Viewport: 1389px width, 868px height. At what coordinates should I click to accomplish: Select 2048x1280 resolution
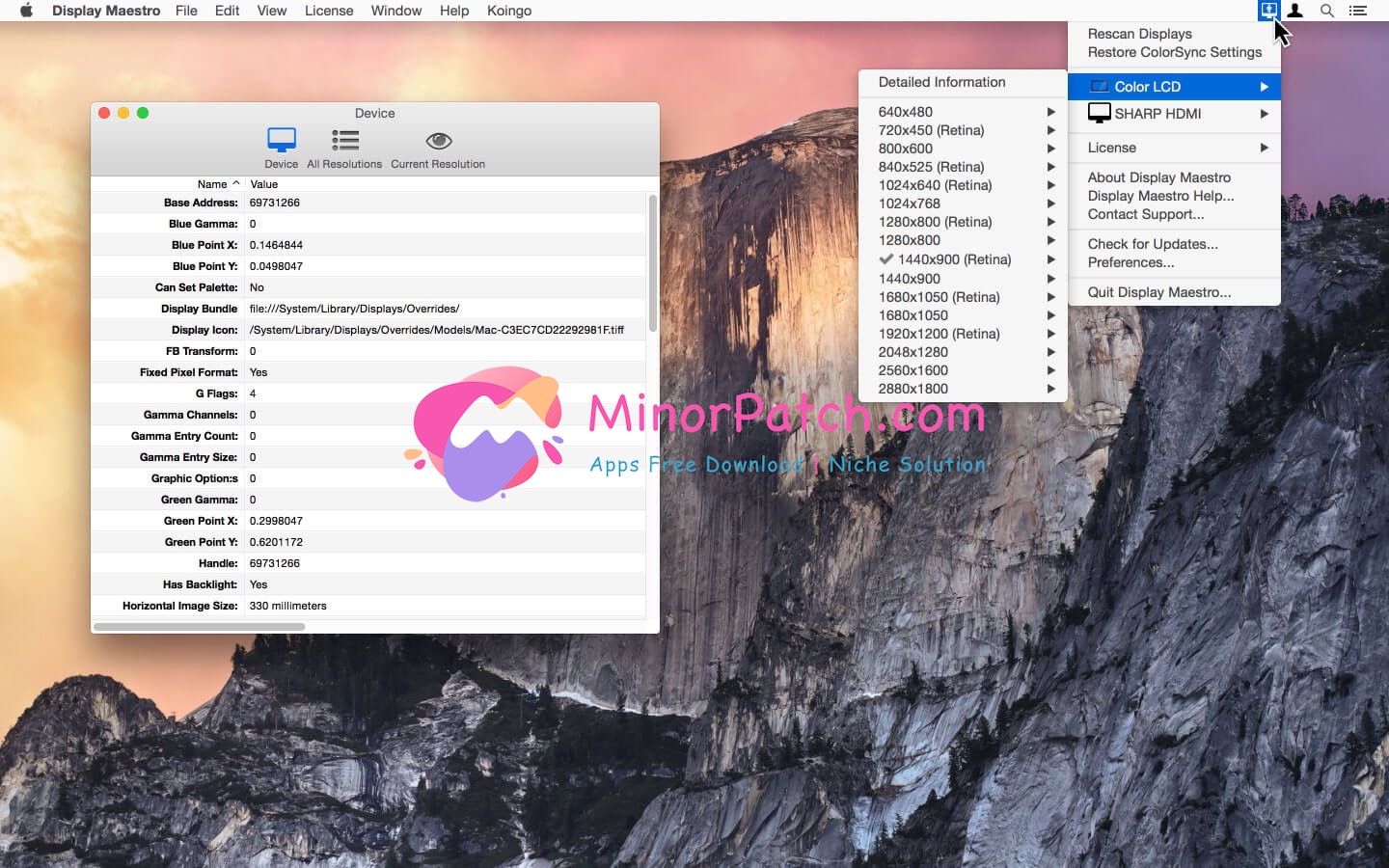[963, 352]
